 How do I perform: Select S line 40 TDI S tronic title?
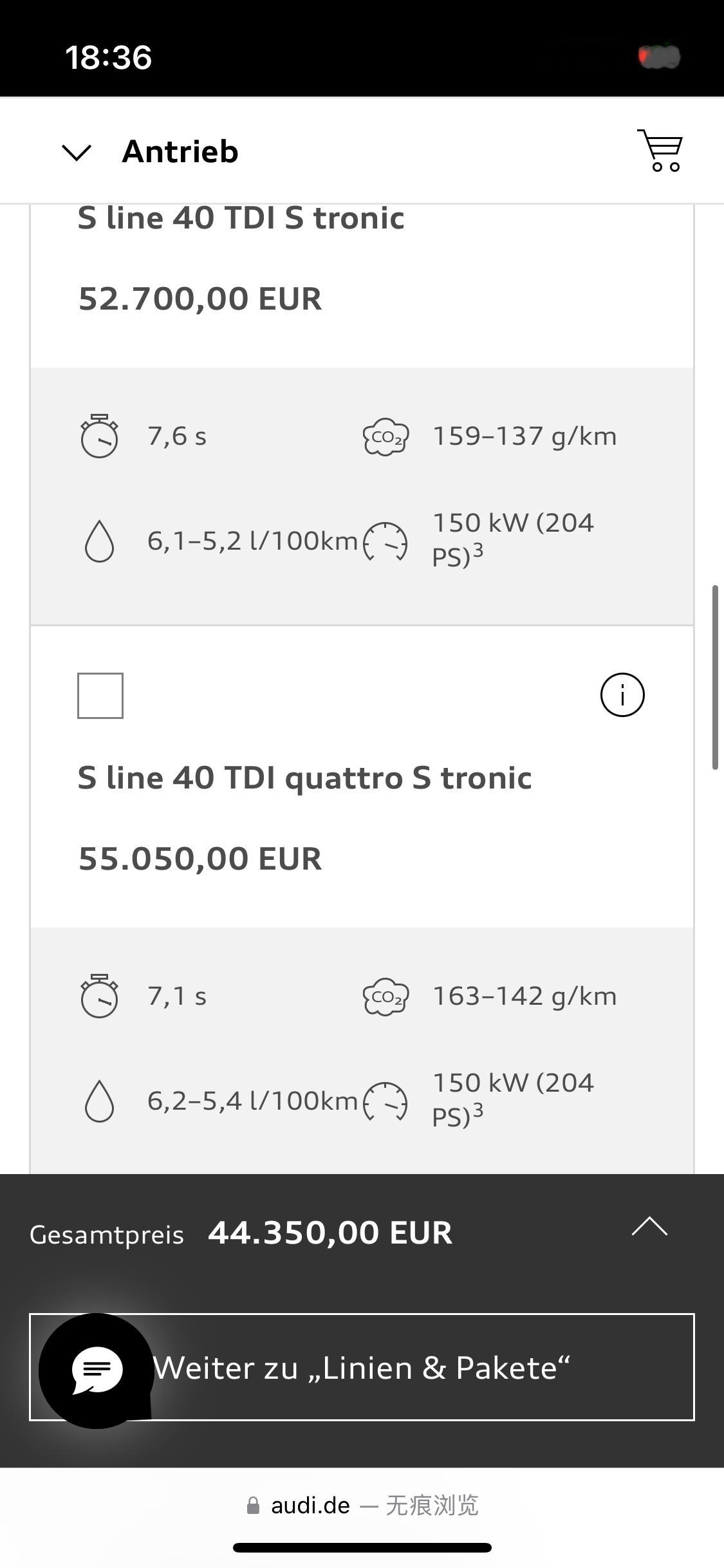(x=241, y=218)
